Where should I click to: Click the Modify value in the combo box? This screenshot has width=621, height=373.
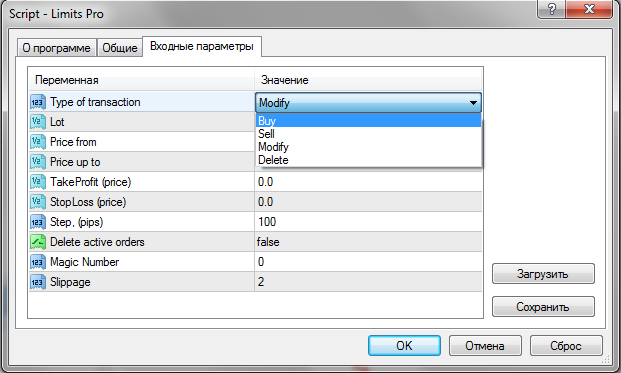274,103
